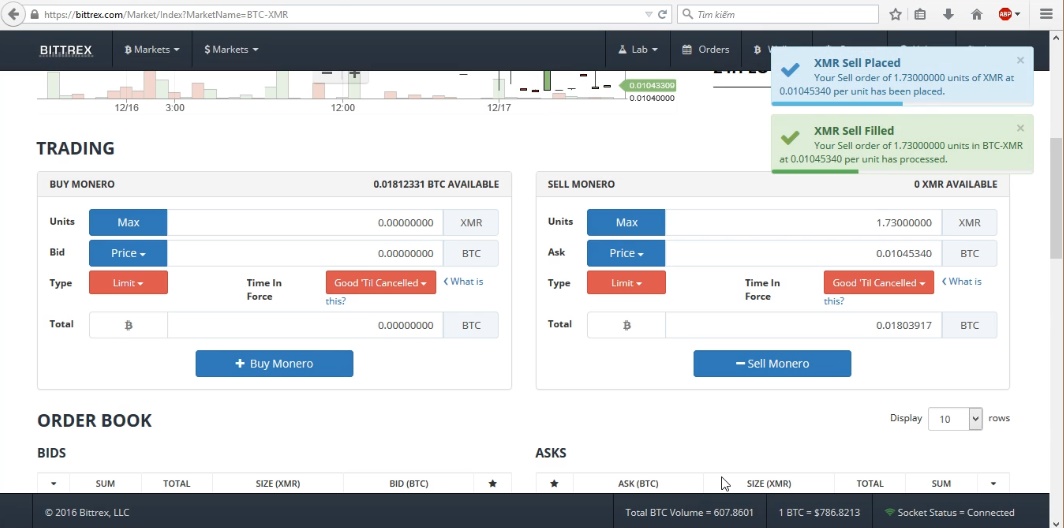Close the XMR Sell Filled notification
This screenshot has width=1064, height=528.
(x=1020, y=128)
